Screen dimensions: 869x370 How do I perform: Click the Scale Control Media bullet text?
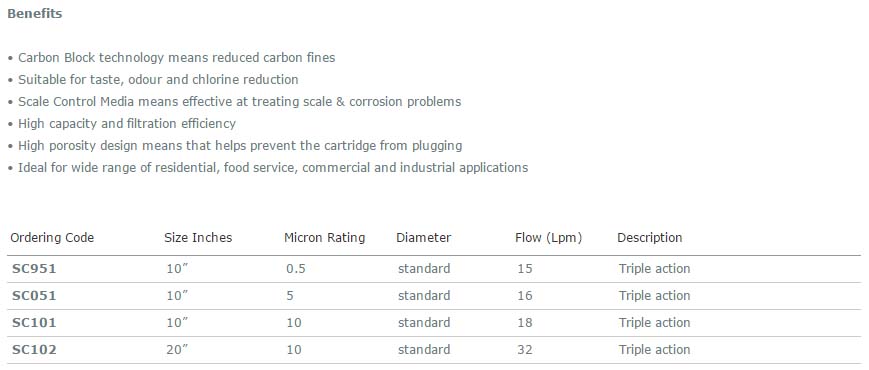pos(239,102)
